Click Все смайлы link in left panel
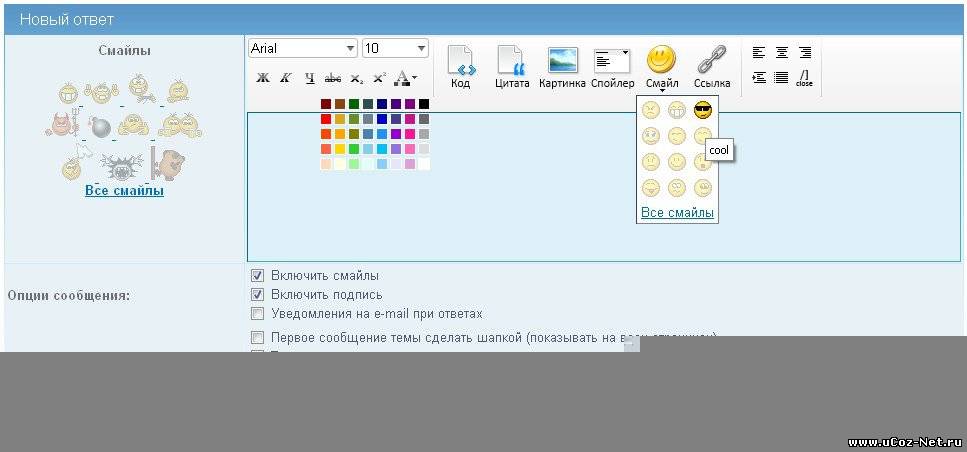The height and width of the screenshot is (452, 967). pos(124,190)
